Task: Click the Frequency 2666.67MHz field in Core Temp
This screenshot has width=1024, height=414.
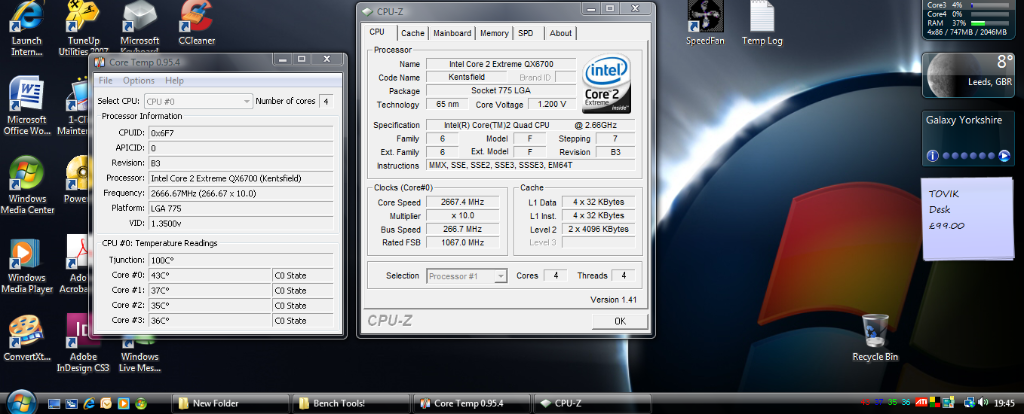Action: click(241, 193)
